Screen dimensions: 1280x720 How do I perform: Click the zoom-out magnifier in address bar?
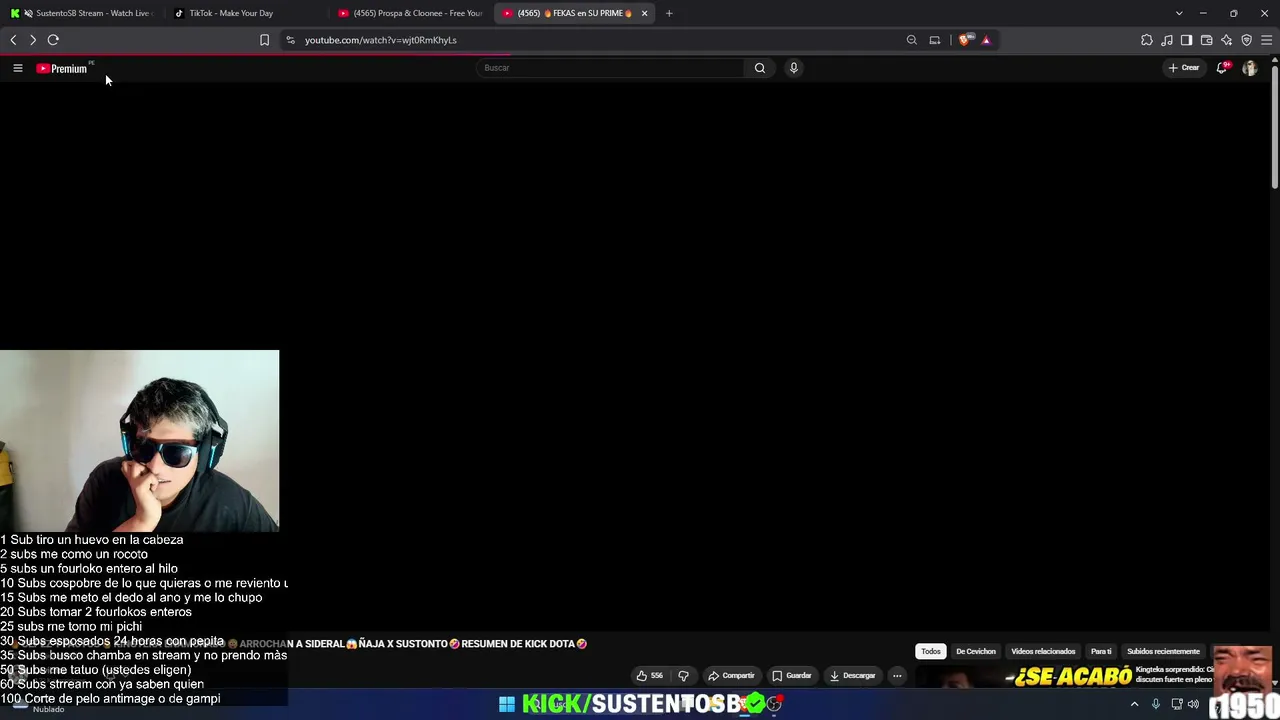912,40
